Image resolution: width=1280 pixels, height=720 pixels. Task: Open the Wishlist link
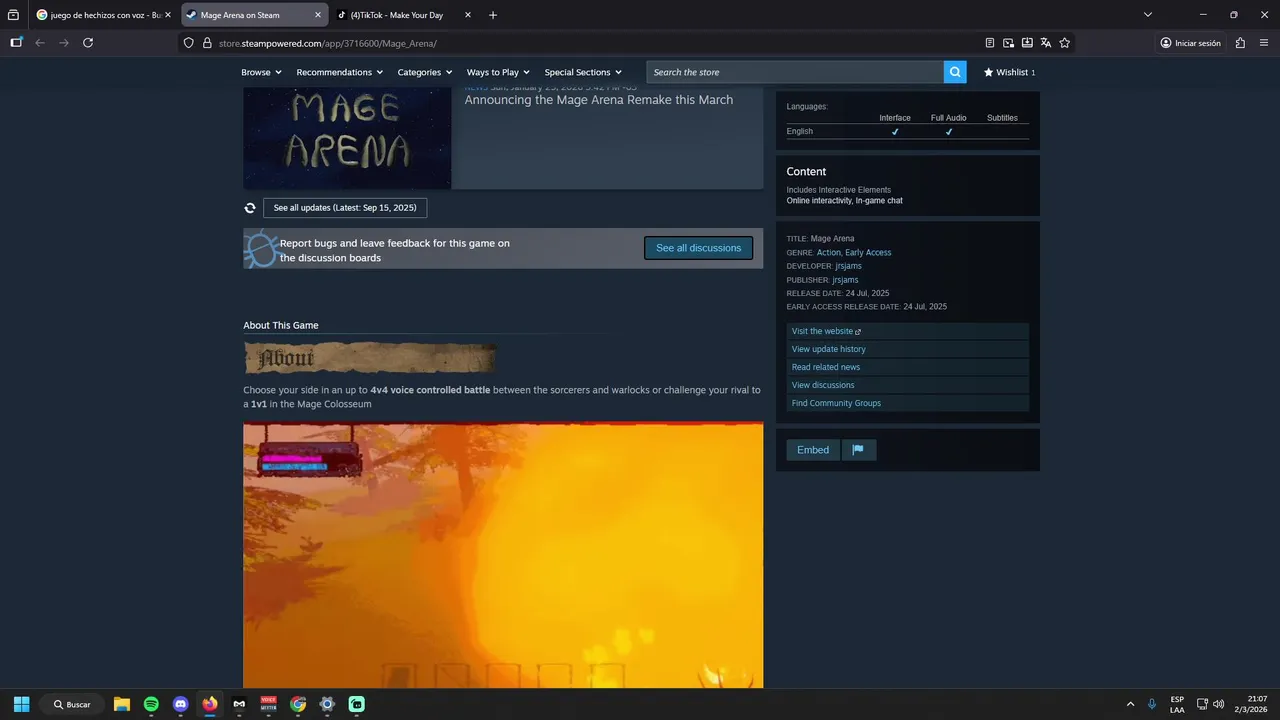[x=1009, y=72]
